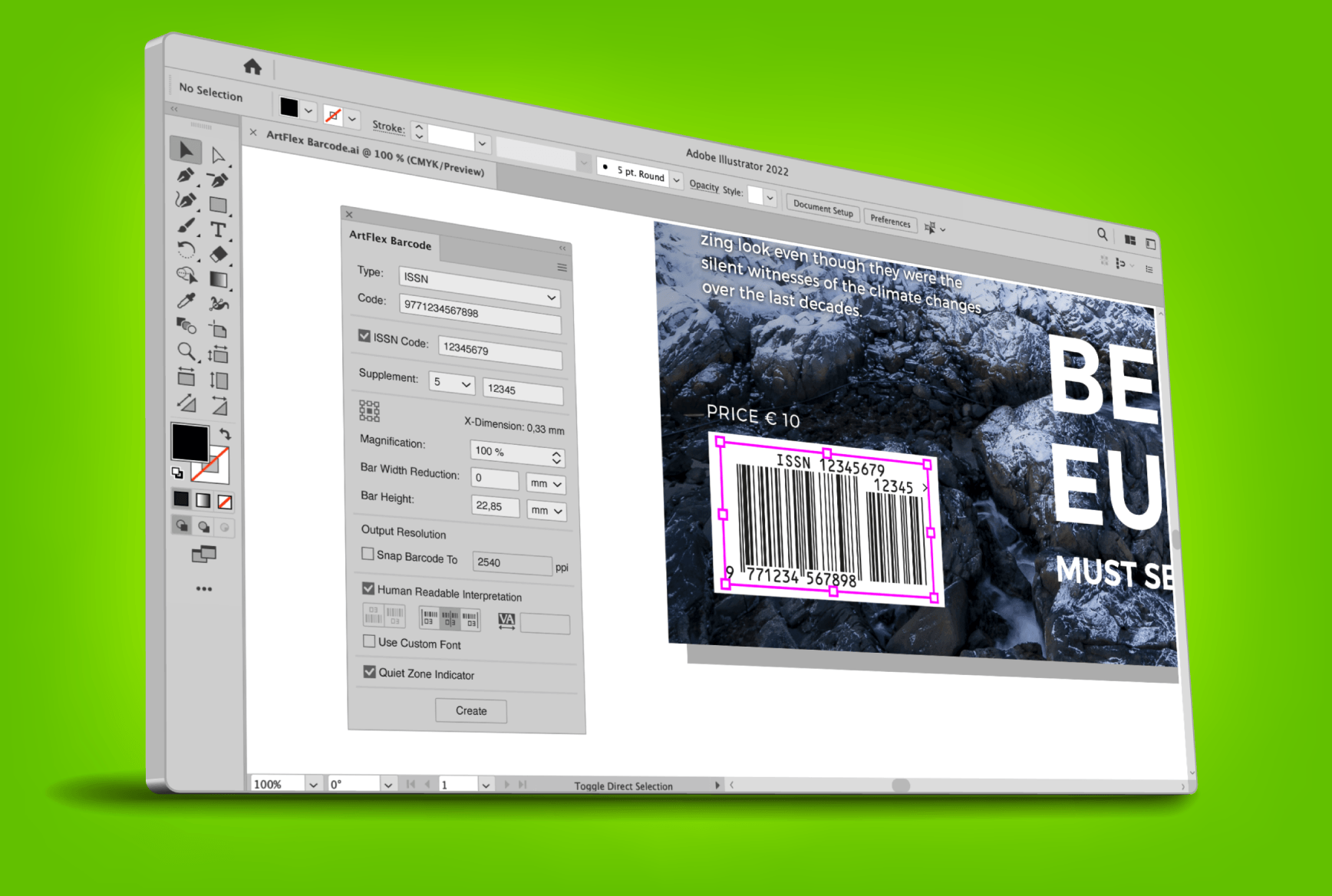Click the underlined Opacity label link

(x=704, y=186)
